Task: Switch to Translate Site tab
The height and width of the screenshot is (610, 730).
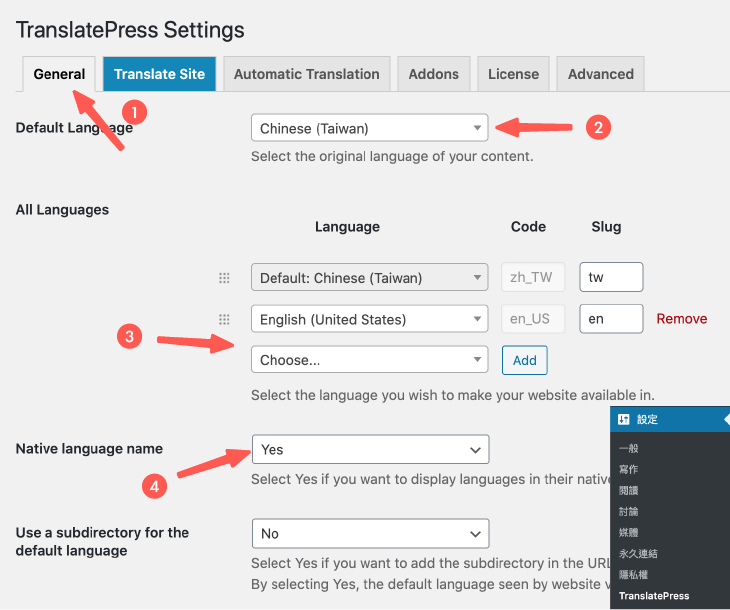Action: pyautogui.click(x=159, y=74)
